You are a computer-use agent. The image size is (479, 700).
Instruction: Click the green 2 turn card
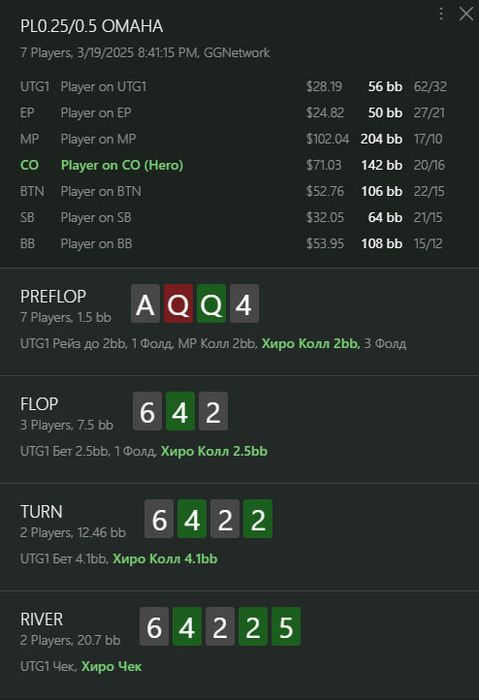point(258,519)
